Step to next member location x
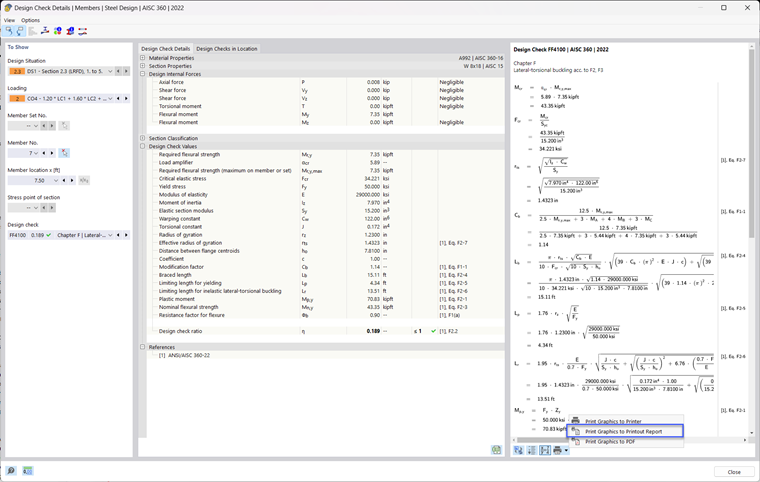 click(x=72, y=180)
